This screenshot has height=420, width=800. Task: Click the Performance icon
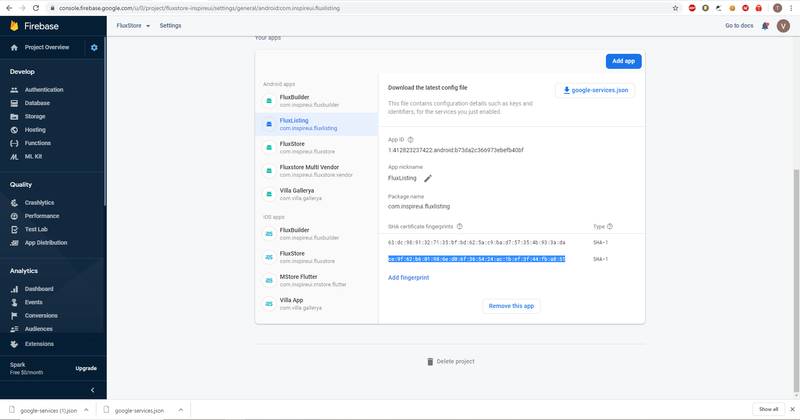[14, 216]
